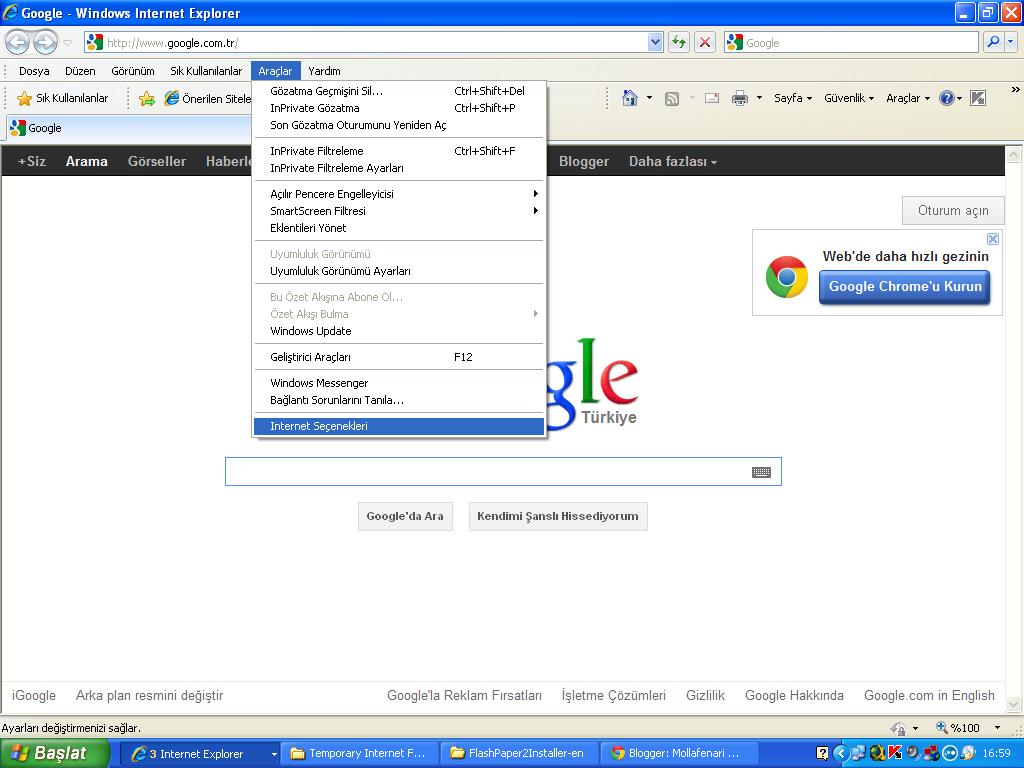Viewport: 1024px width, 768px height.
Task: Click the Kendimi Şanslı Hissediyorum button
Action: [558, 517]
